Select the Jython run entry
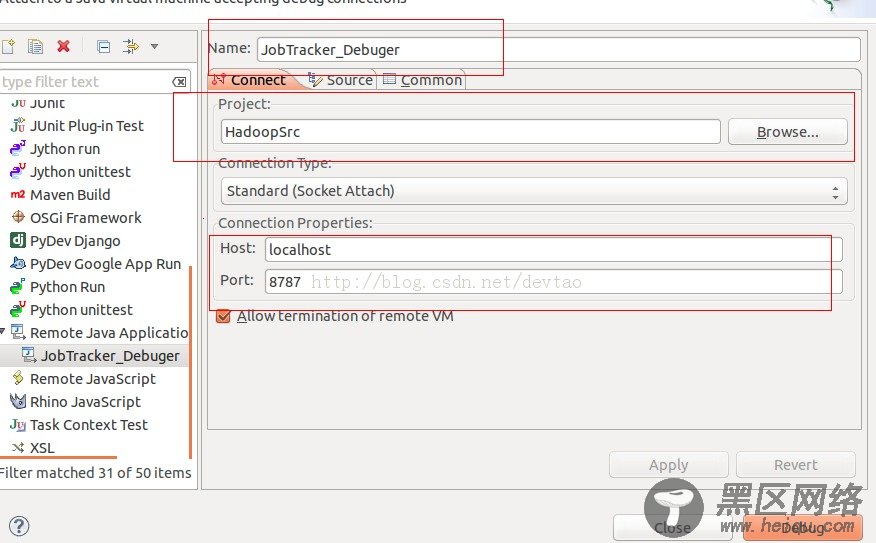The height and width of the screenshot is (543, 876). pos(65,149)
